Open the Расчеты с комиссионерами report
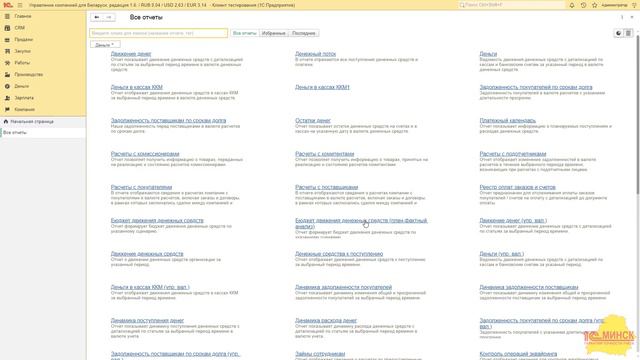Image resolution: width=640 pixels, height=360 pixels. coord(145,154)
